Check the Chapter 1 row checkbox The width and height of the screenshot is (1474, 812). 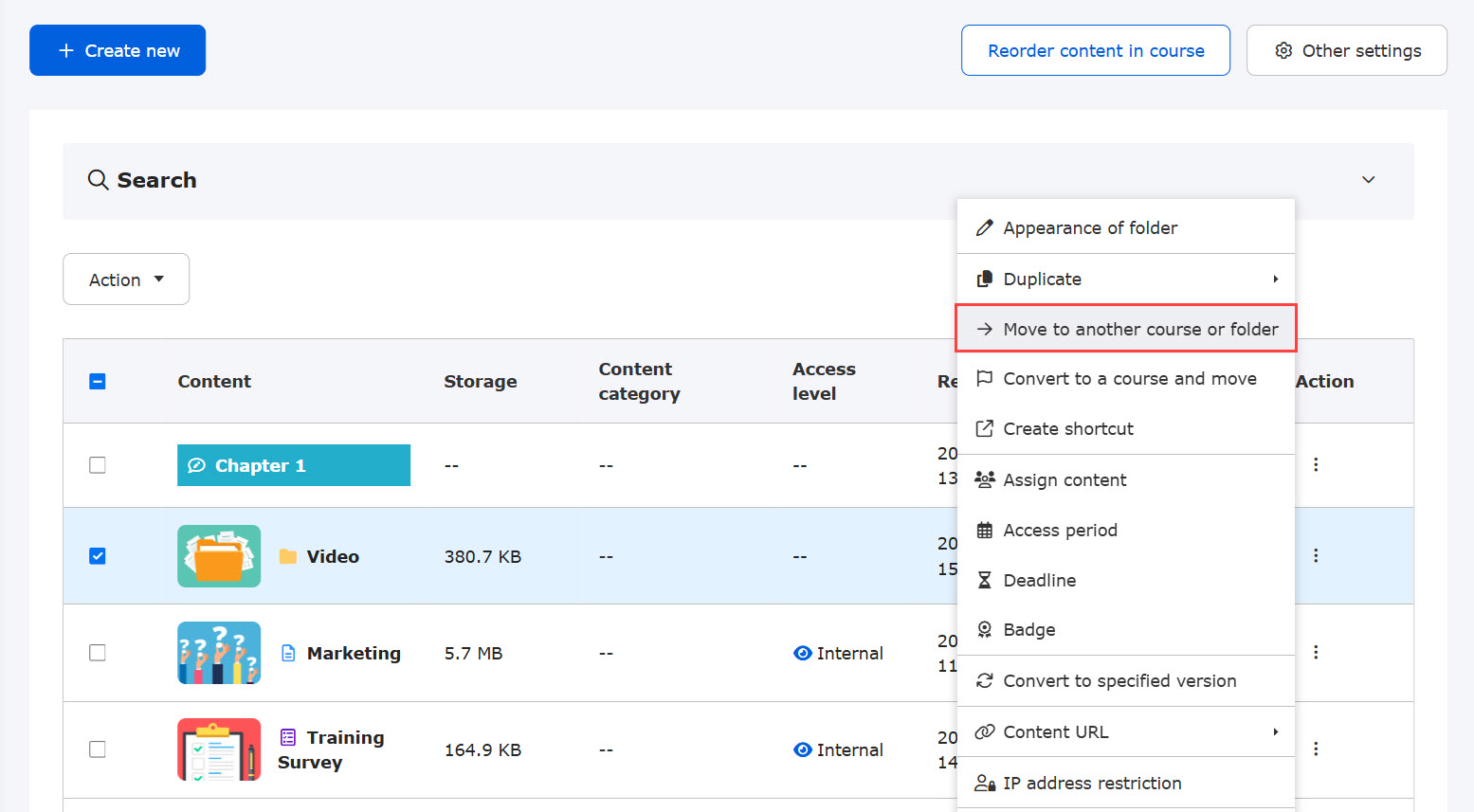98,465
